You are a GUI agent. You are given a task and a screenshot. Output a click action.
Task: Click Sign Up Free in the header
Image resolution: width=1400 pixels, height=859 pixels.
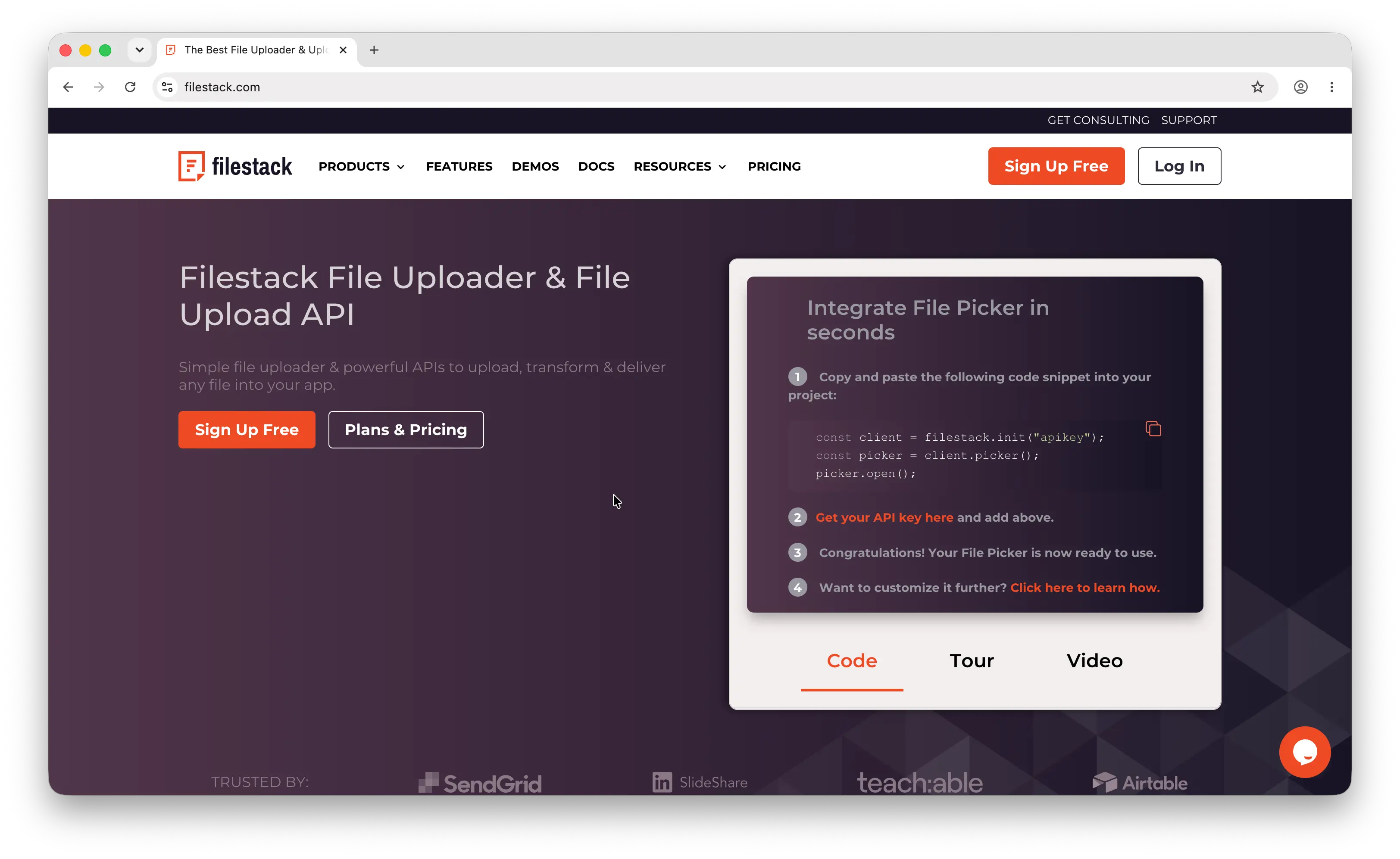pyautogui.click(x=1056, y=166)
